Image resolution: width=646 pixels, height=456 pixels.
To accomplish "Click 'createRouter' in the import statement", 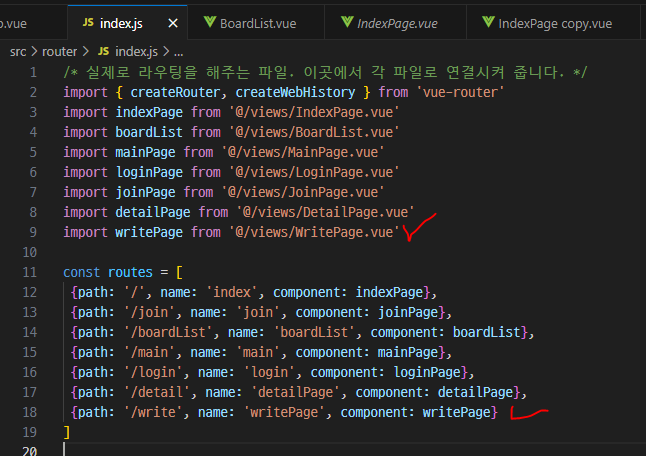I will (175, 92).
